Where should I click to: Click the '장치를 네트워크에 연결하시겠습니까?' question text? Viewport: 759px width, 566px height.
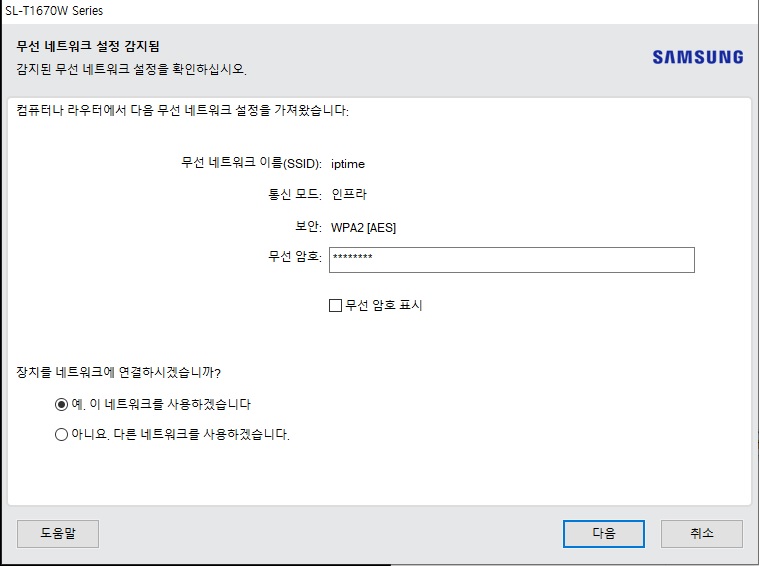click(x=119, y=372)
